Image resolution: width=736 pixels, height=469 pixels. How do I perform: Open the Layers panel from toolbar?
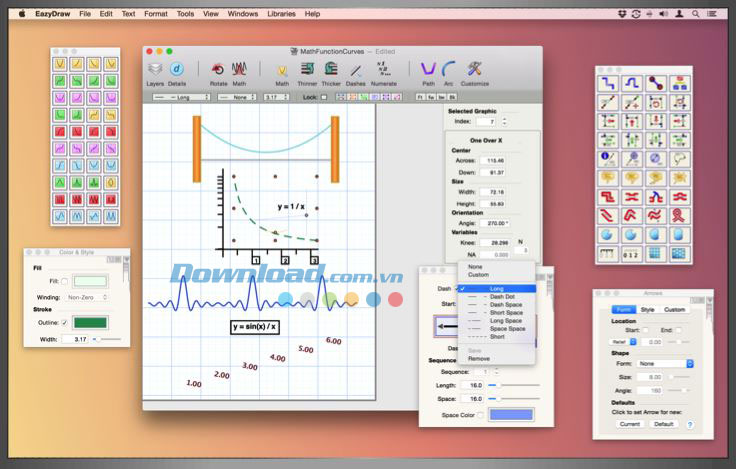(x=156, y=69)
